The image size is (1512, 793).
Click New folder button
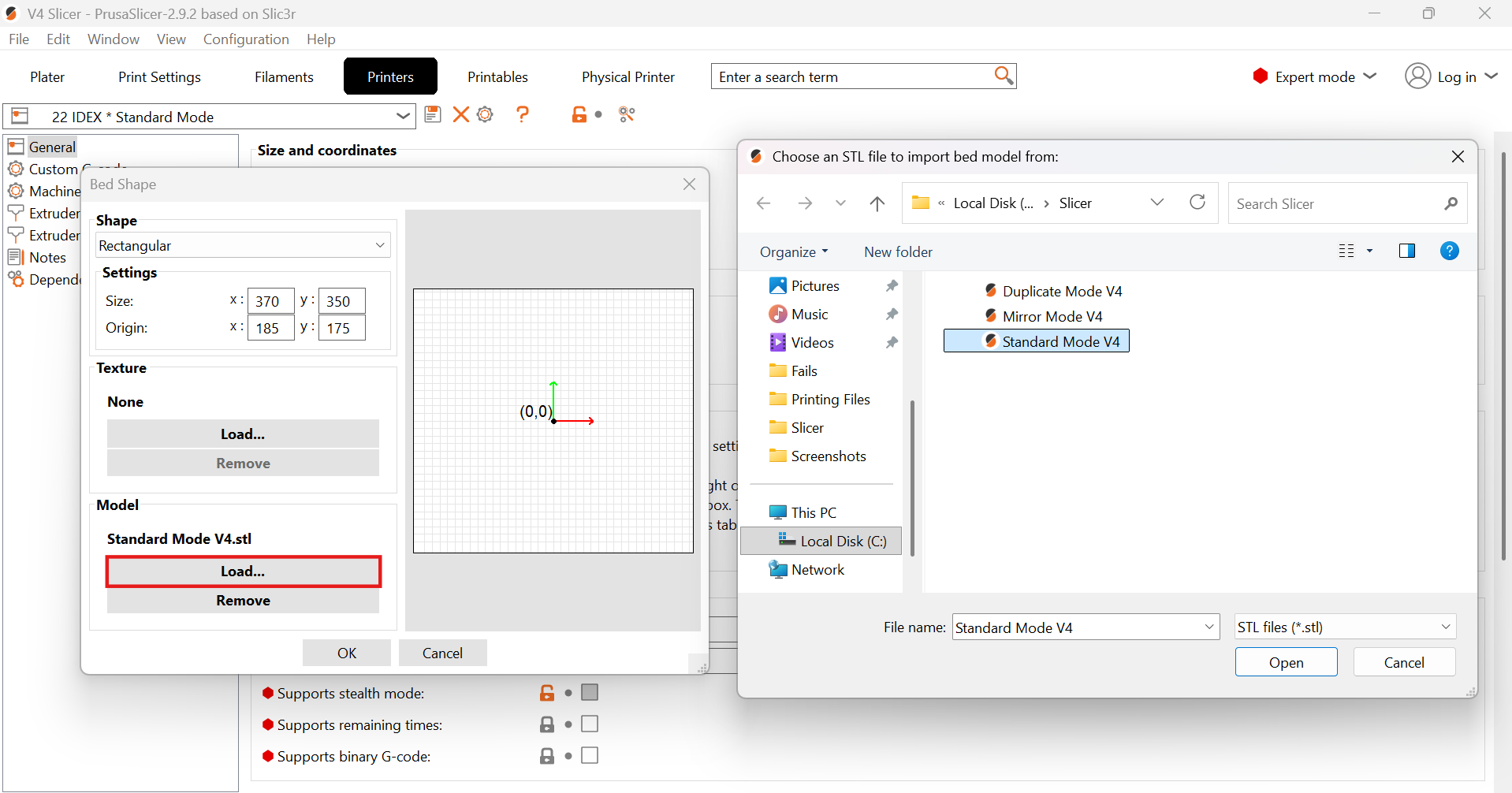click(898, 251)
